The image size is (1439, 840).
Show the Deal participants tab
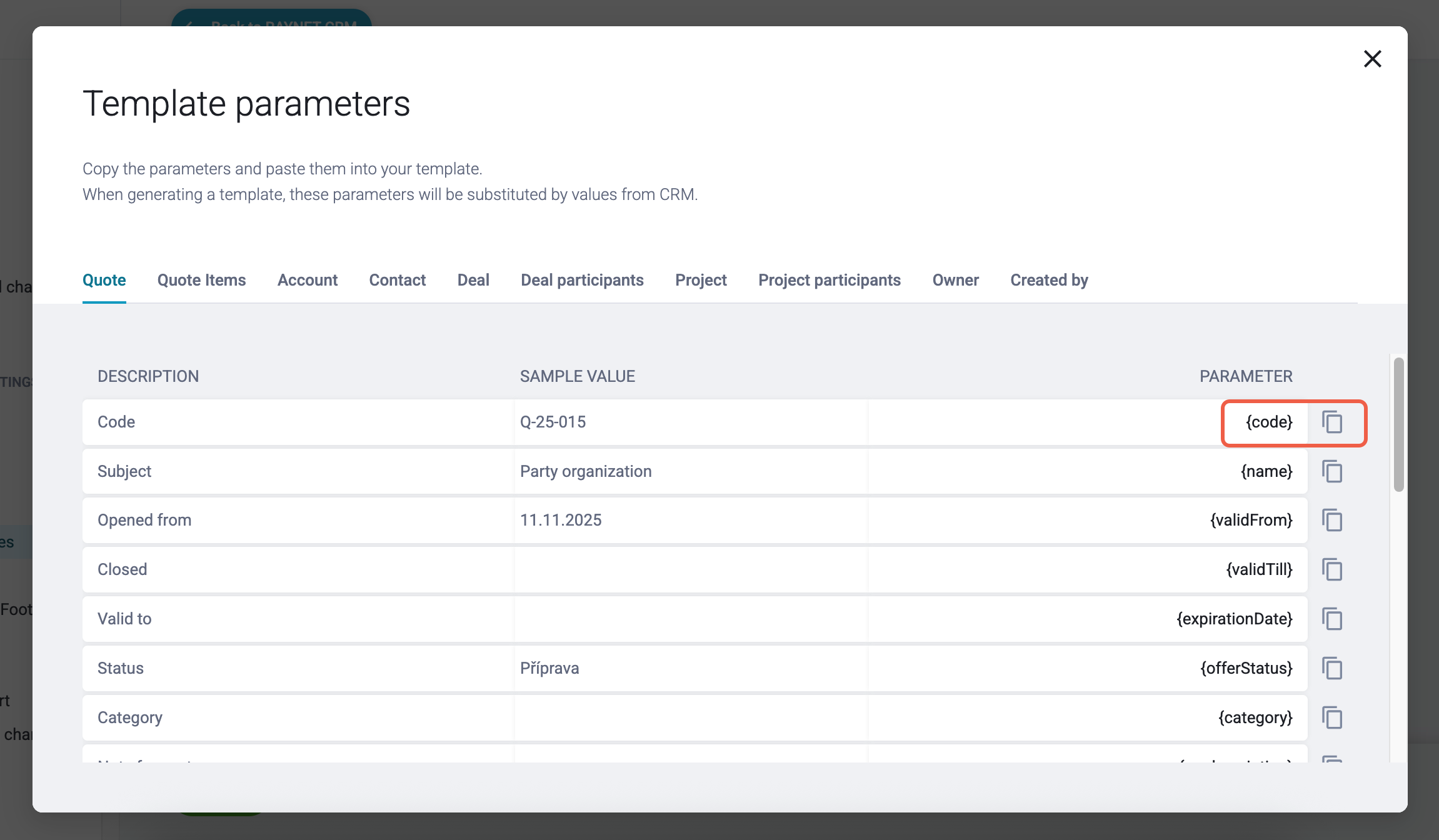tap(582, 280)
